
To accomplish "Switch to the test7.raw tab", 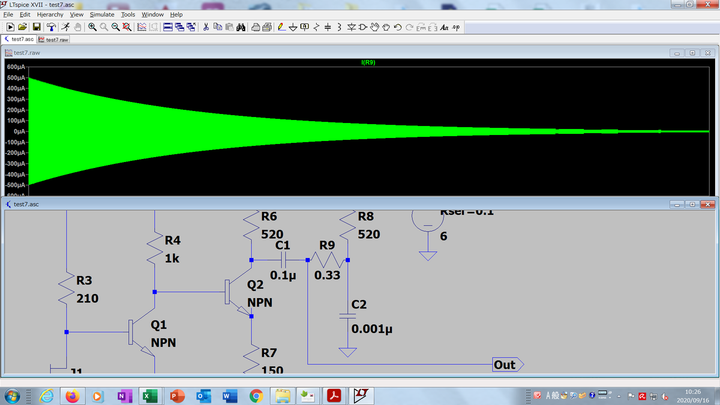I will click(x=55, y=39).
